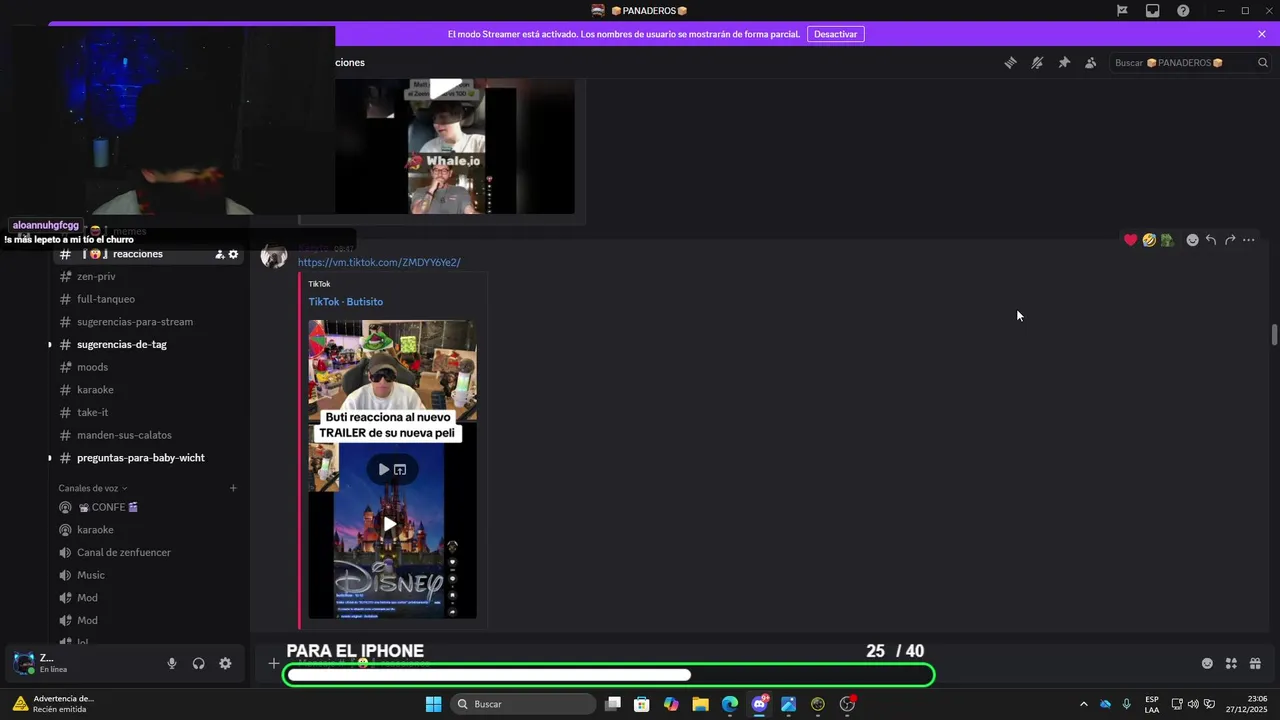
Task: Open the attachment plus button in message box
Action: coord(273,663)
